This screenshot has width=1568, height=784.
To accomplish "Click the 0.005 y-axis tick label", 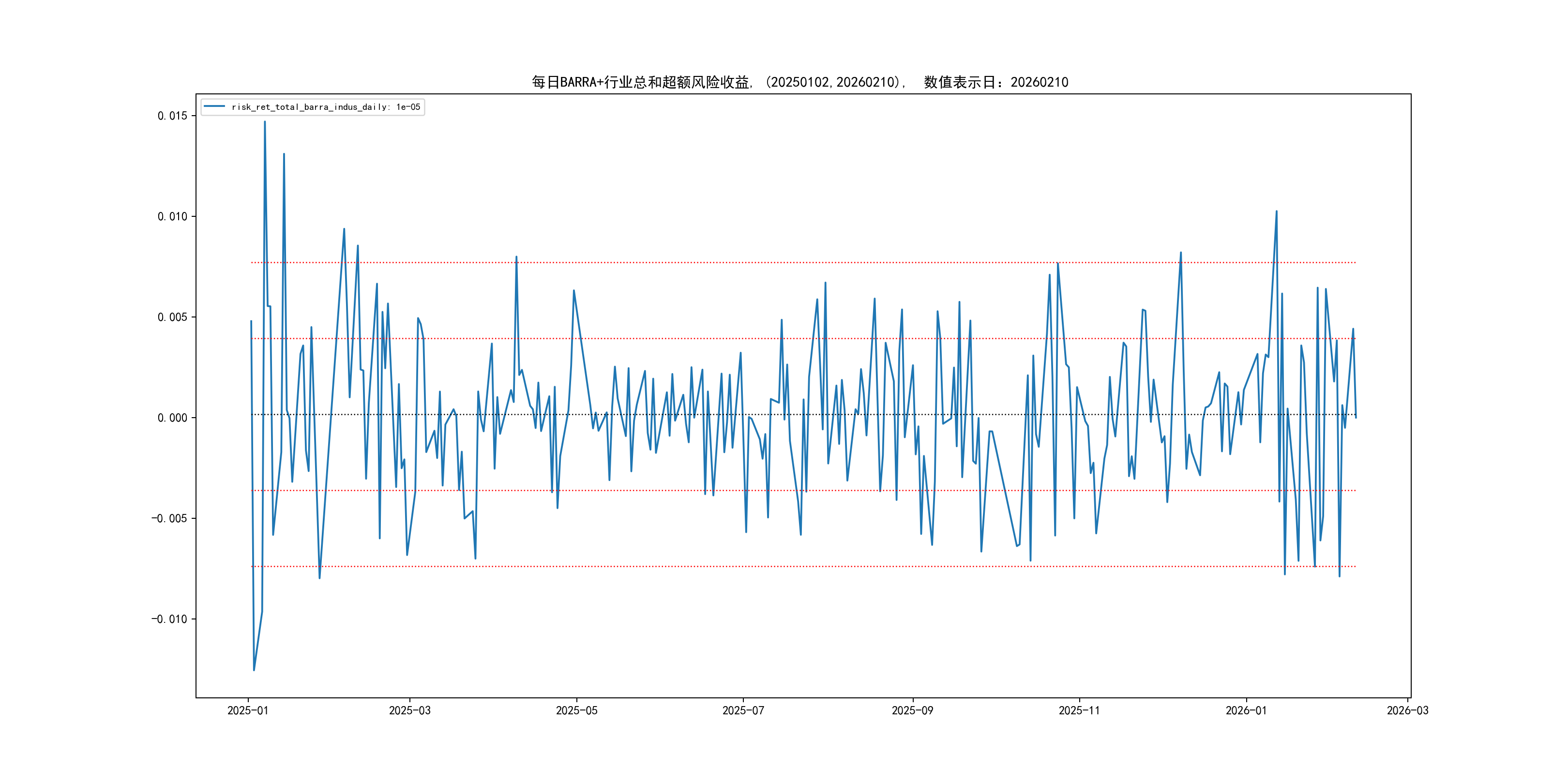I will coord(172,317).
